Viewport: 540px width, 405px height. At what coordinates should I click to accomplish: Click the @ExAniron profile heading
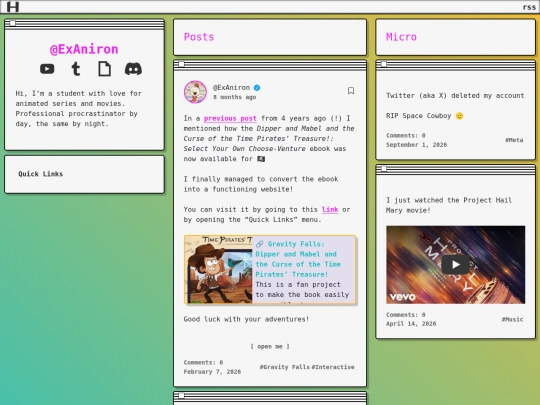[x=84, y=49]
